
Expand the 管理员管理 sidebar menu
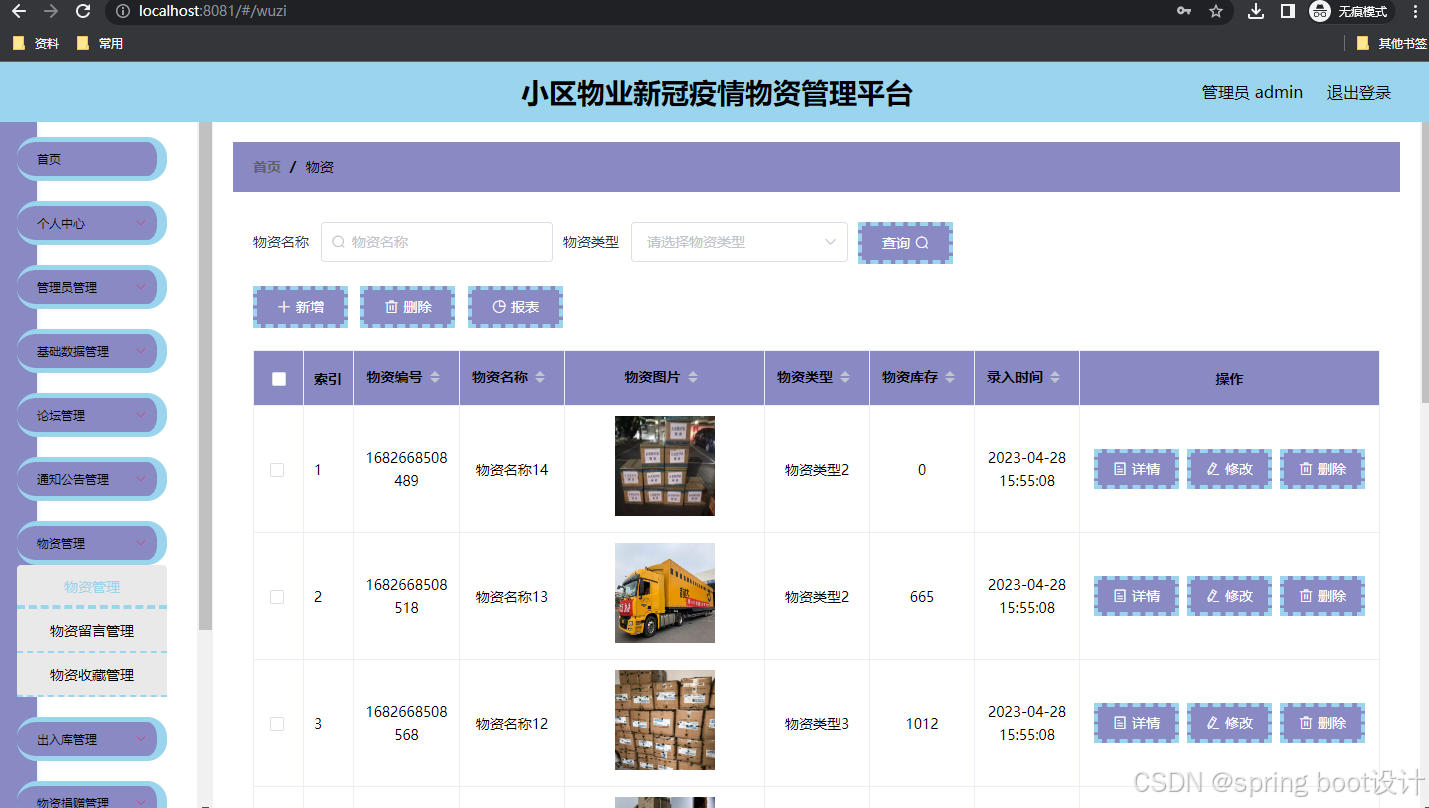pos(91,287)
